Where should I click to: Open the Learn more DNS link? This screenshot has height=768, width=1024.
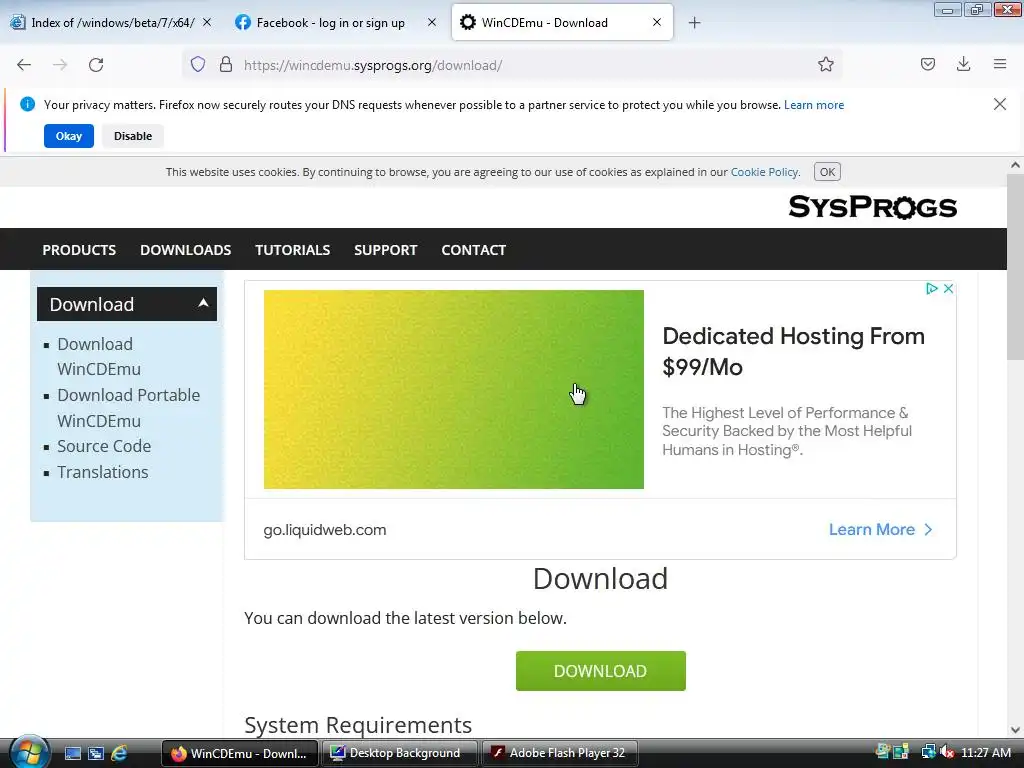point(814,104)
